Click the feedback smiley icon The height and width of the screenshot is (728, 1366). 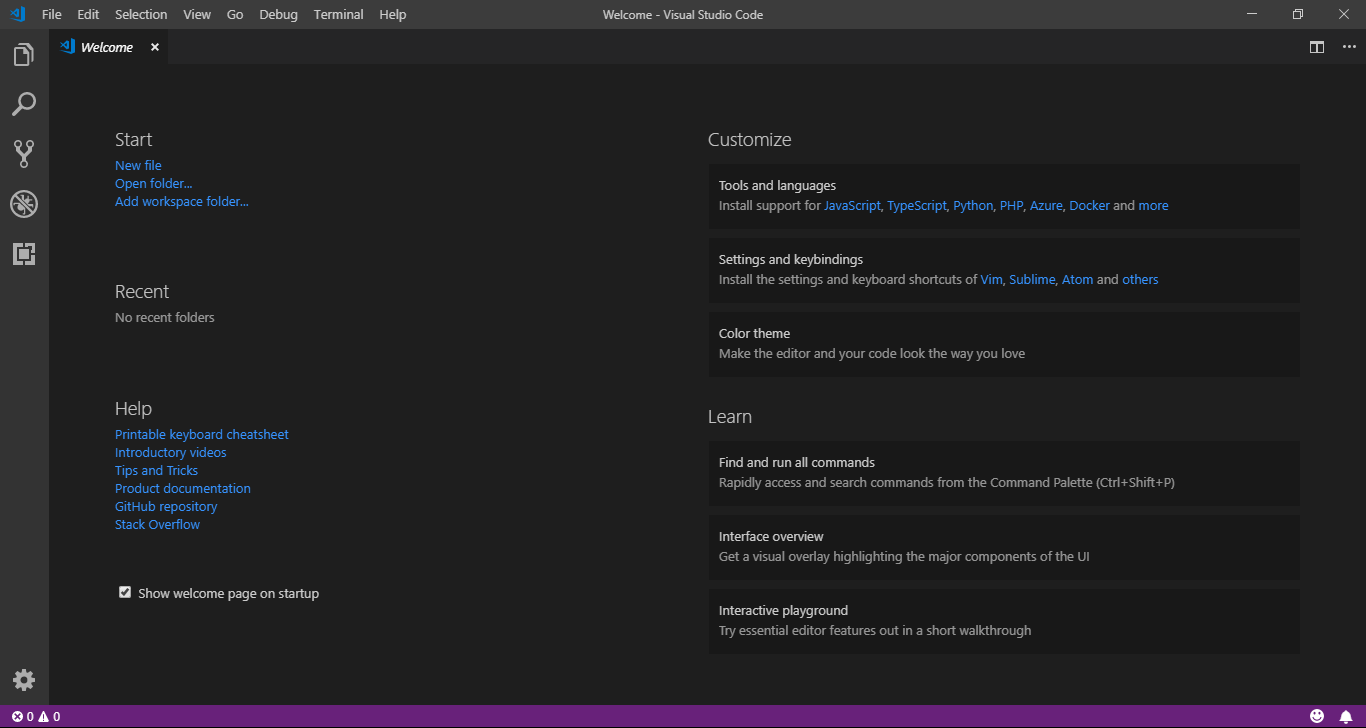[1317, 716]
